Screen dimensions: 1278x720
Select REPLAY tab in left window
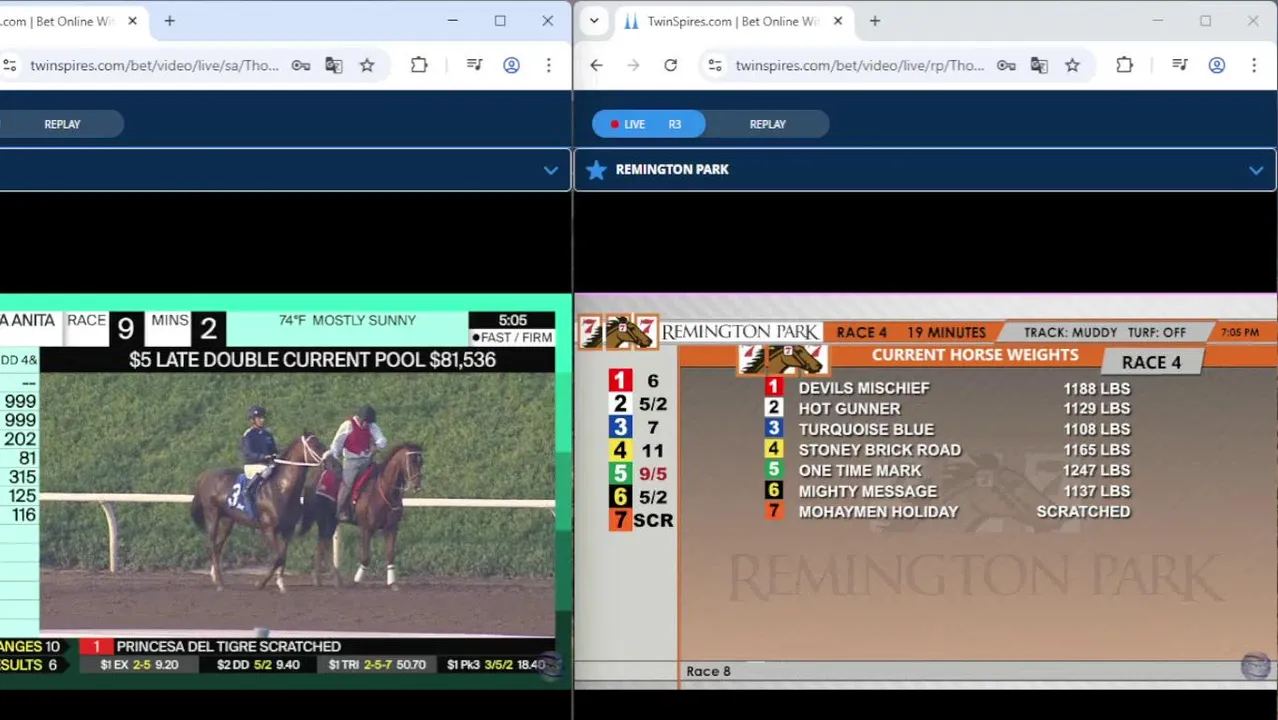(x=62, y=124)
